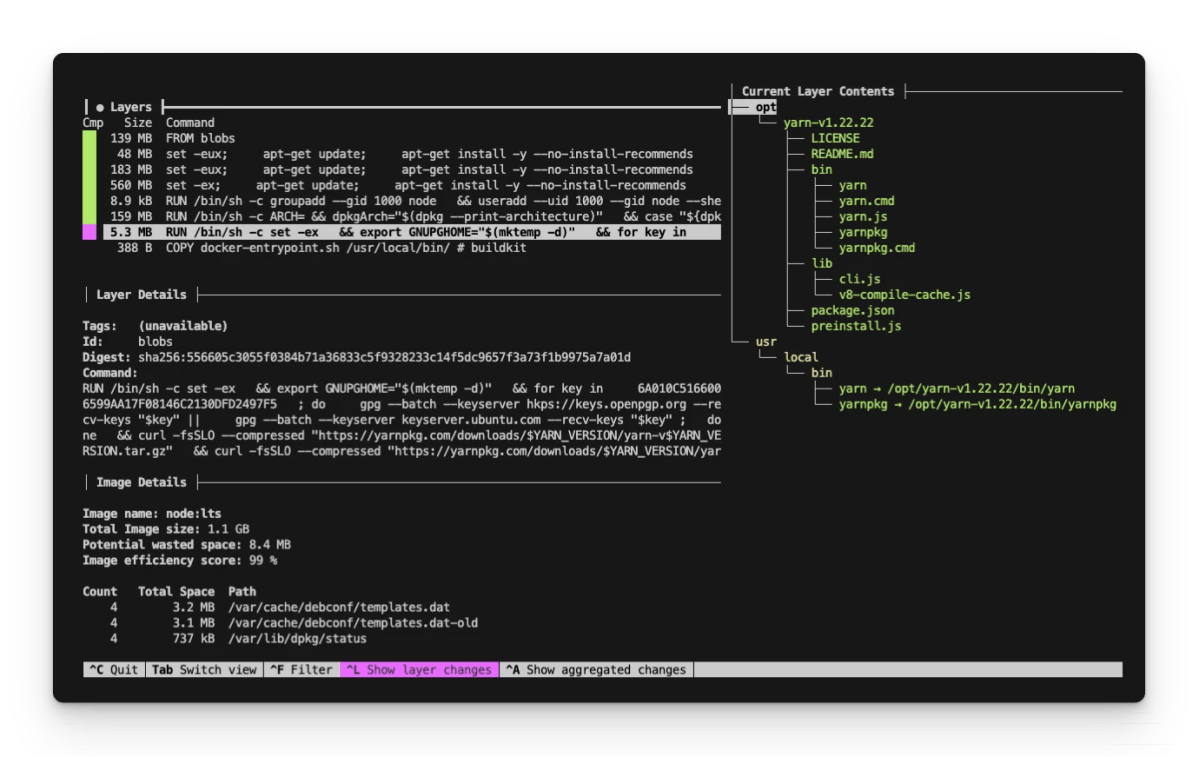Image resolution: width=1199 pixels, height=757 pixels.
Task: Click the Current Layer Contents panel title
Action: [x=817, y=92]
